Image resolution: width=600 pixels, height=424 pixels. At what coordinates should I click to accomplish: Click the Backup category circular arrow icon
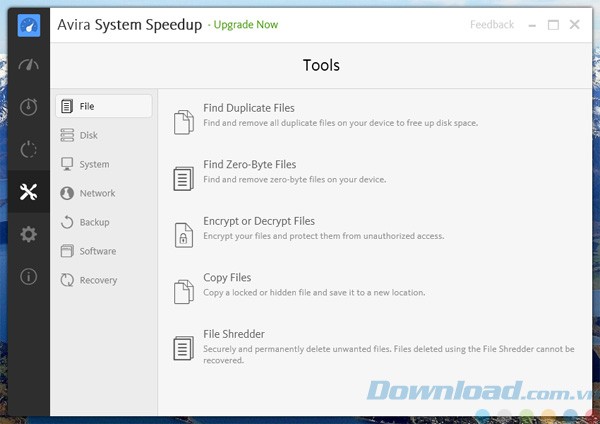coord(67,222)
